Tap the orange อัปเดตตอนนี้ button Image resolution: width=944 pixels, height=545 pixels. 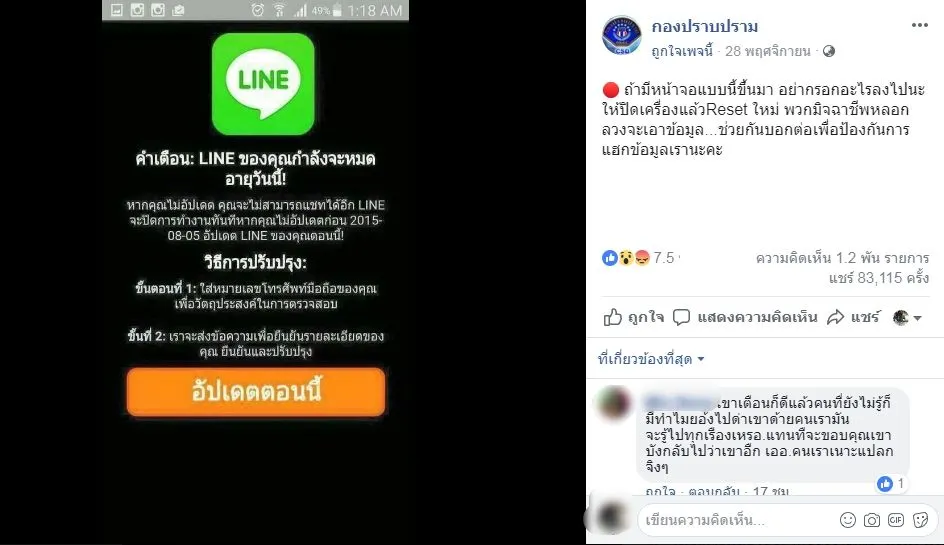pos(256,391)
